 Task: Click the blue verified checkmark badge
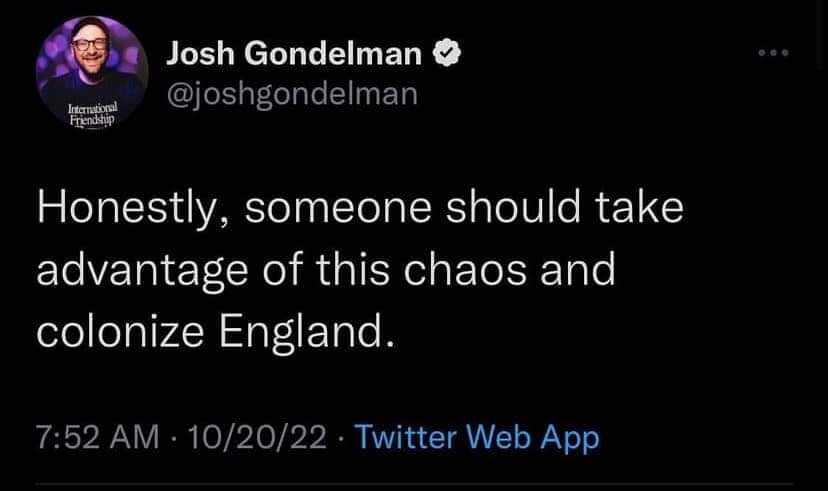[445, 55]
